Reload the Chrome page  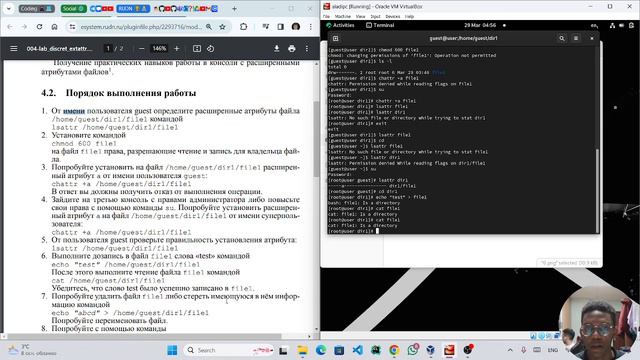39,27
